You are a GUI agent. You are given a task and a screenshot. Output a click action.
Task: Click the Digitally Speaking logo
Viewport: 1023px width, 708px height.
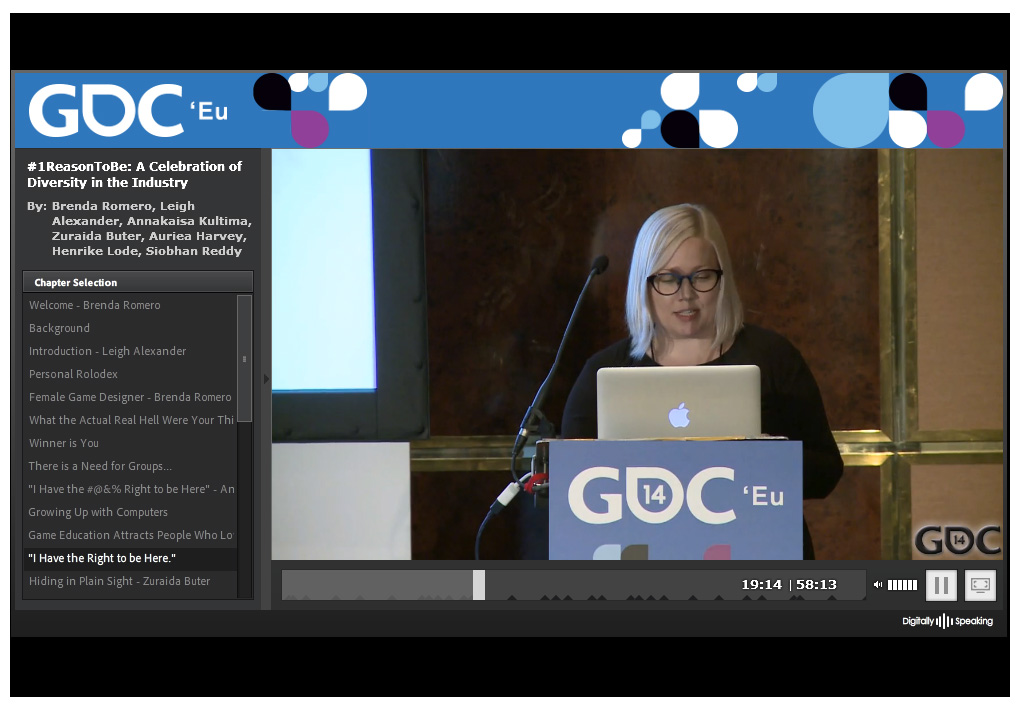[947, 621]
